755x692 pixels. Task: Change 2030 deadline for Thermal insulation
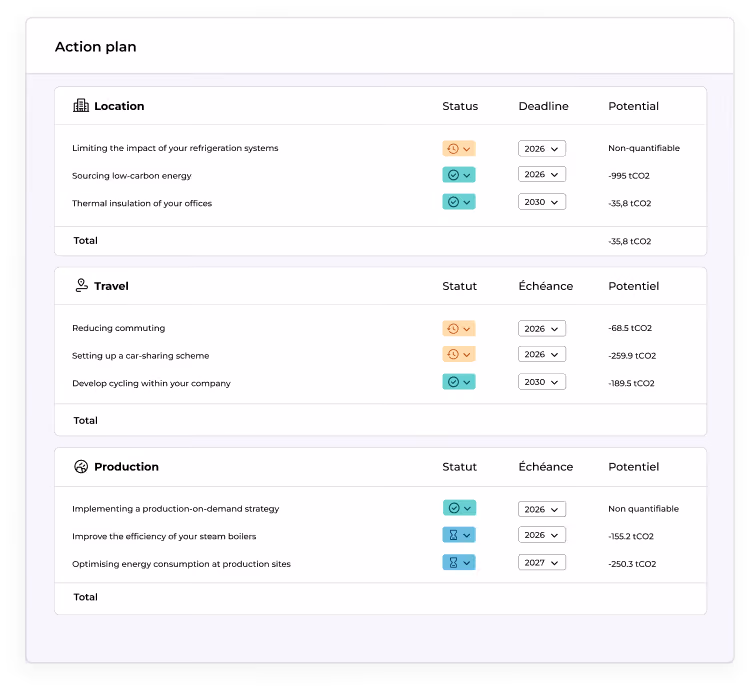(x=542, y=202)
